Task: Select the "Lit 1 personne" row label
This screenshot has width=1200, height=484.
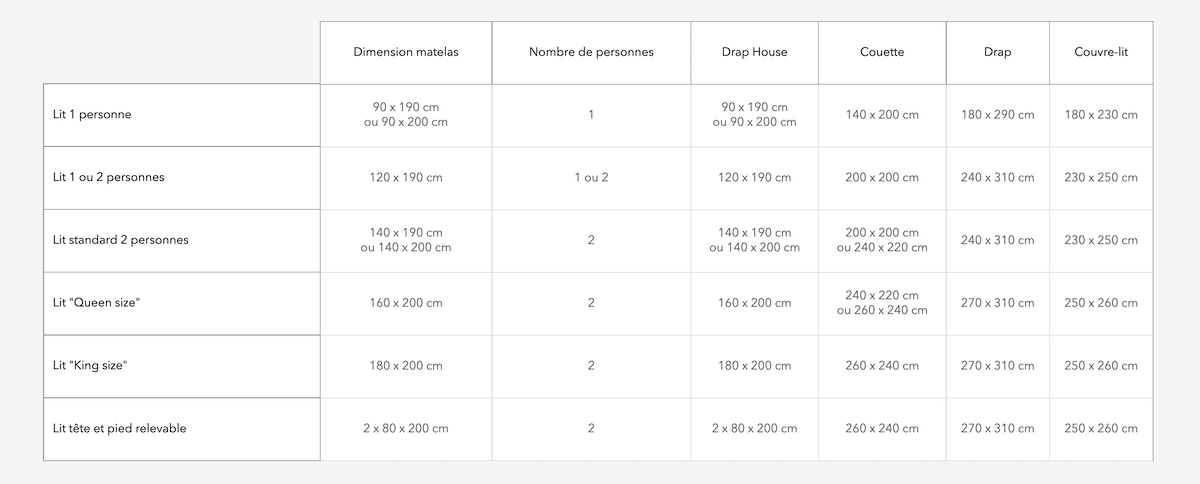Action: tap(92, 115)
